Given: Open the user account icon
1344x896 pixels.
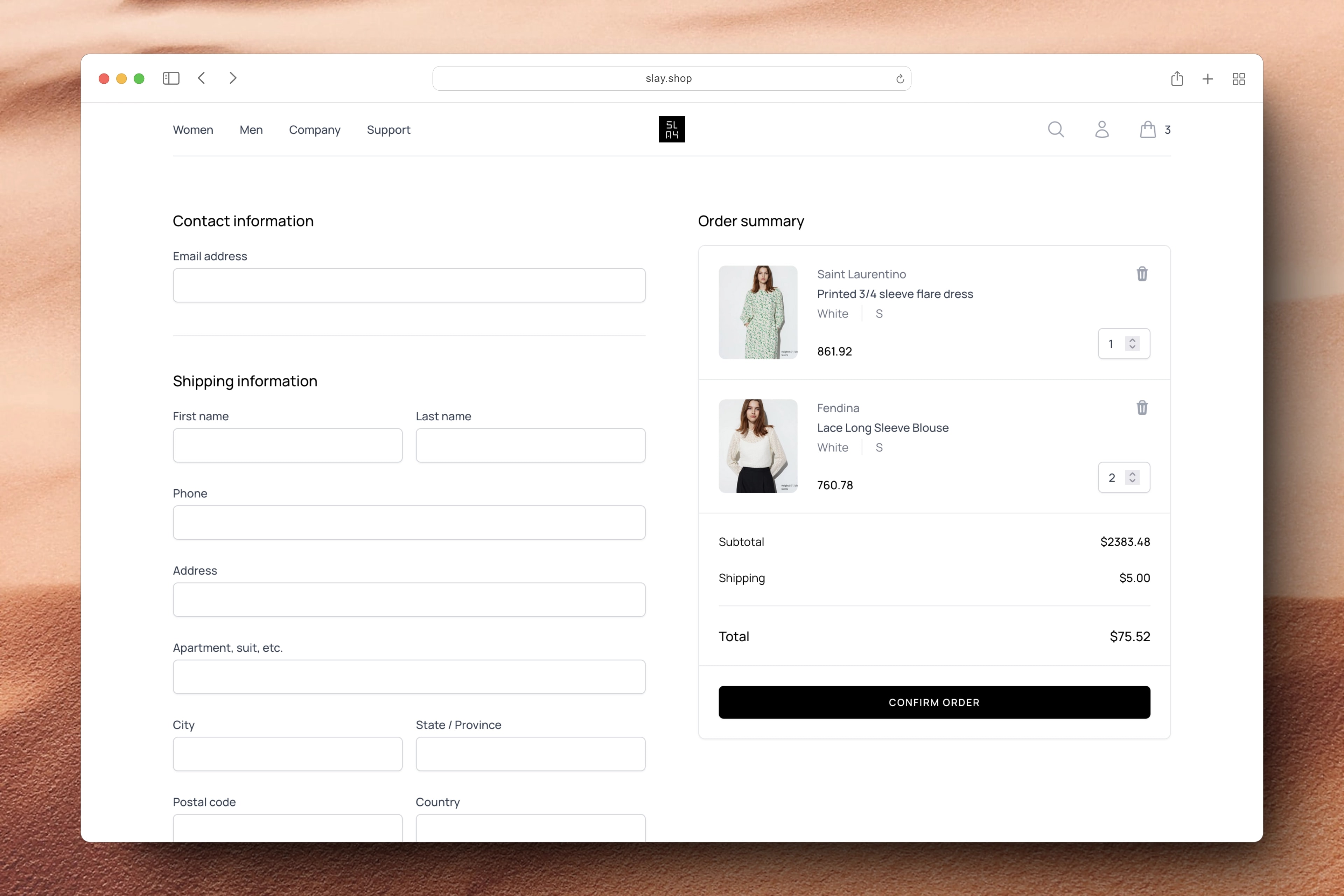Looking at the screenshot, I should click(x=1102, y=130).
